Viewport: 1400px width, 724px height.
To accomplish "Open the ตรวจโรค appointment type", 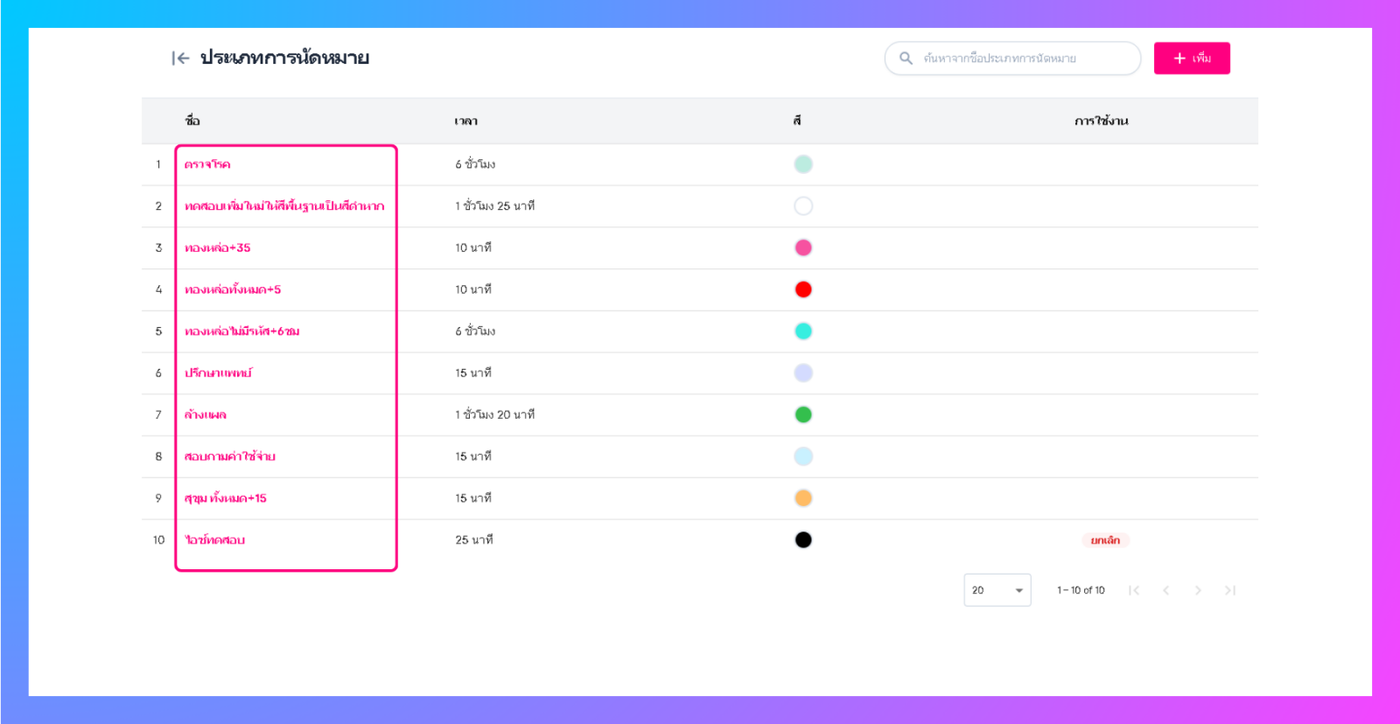I will coord(208,165).
